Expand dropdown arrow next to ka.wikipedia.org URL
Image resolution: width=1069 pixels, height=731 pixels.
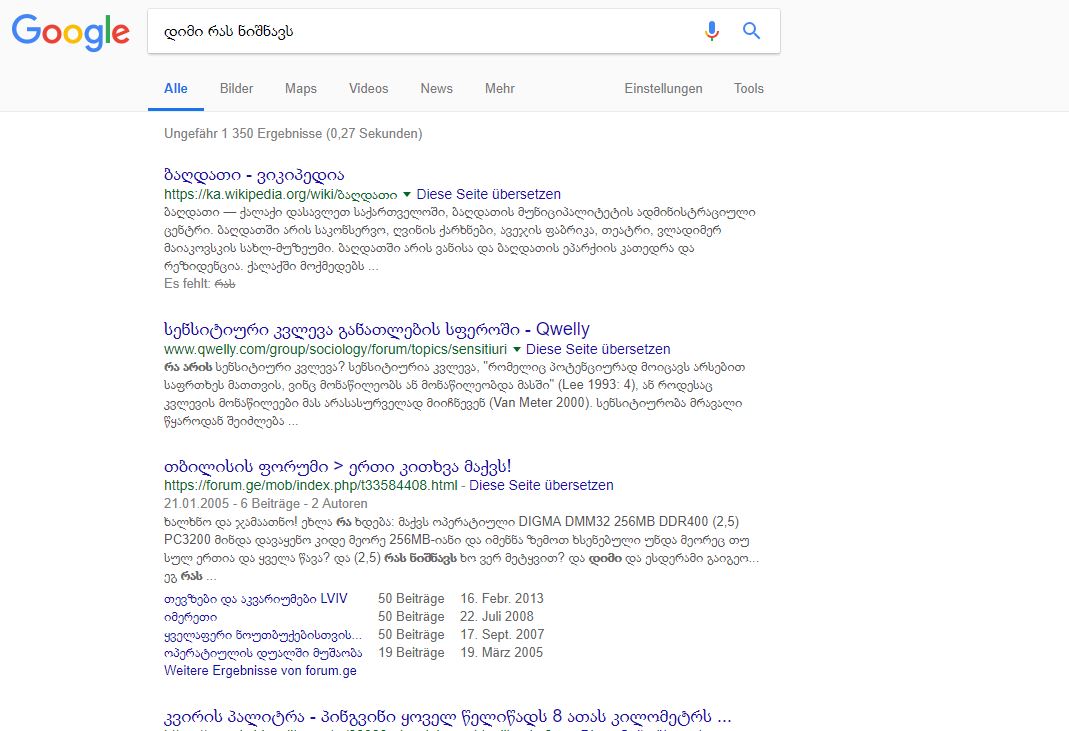407,194
